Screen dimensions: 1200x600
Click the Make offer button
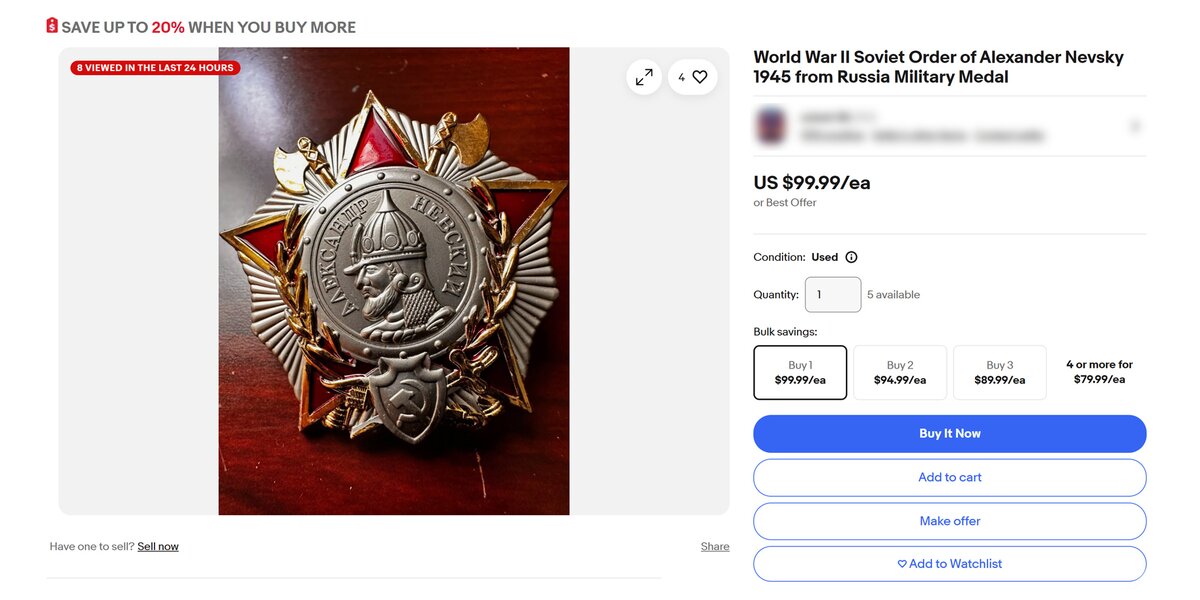click(949, 521)
